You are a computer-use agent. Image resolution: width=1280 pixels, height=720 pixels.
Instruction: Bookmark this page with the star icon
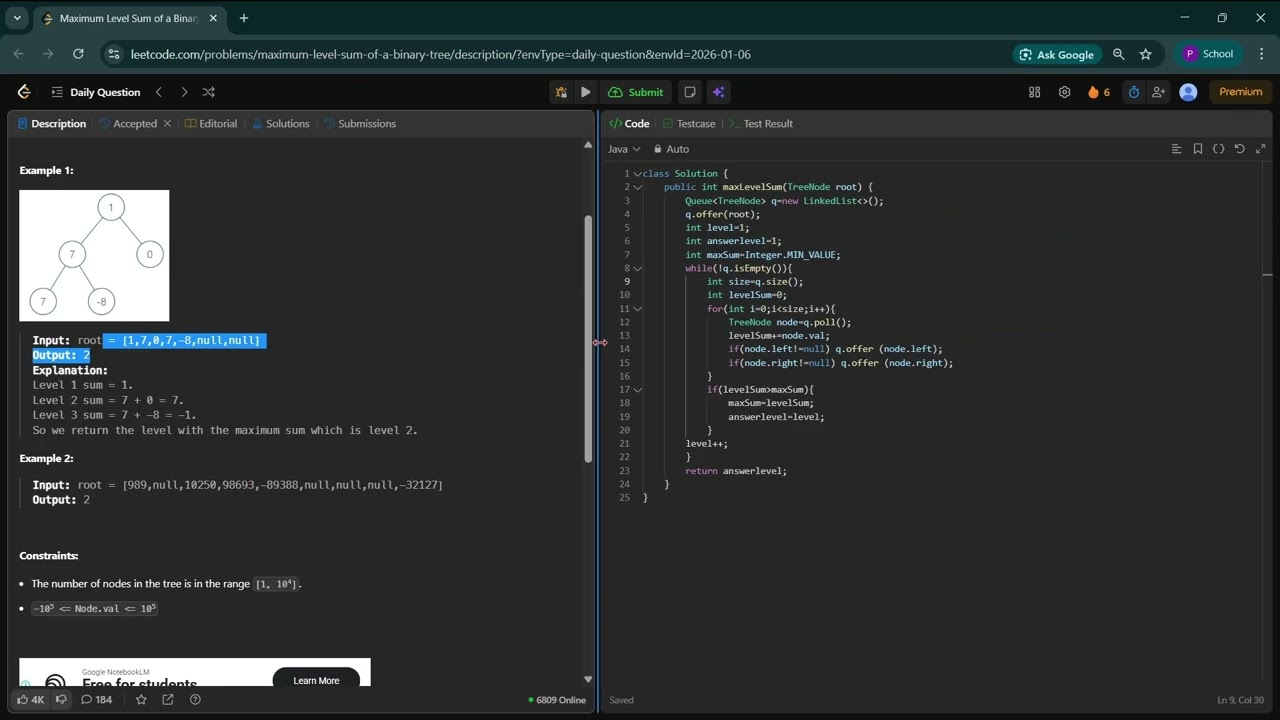coord(1146,54)
